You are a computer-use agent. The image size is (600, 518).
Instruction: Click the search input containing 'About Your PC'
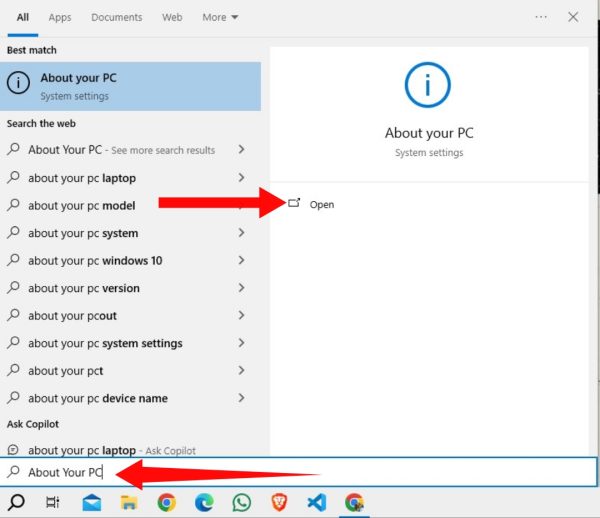coord(298,472)
